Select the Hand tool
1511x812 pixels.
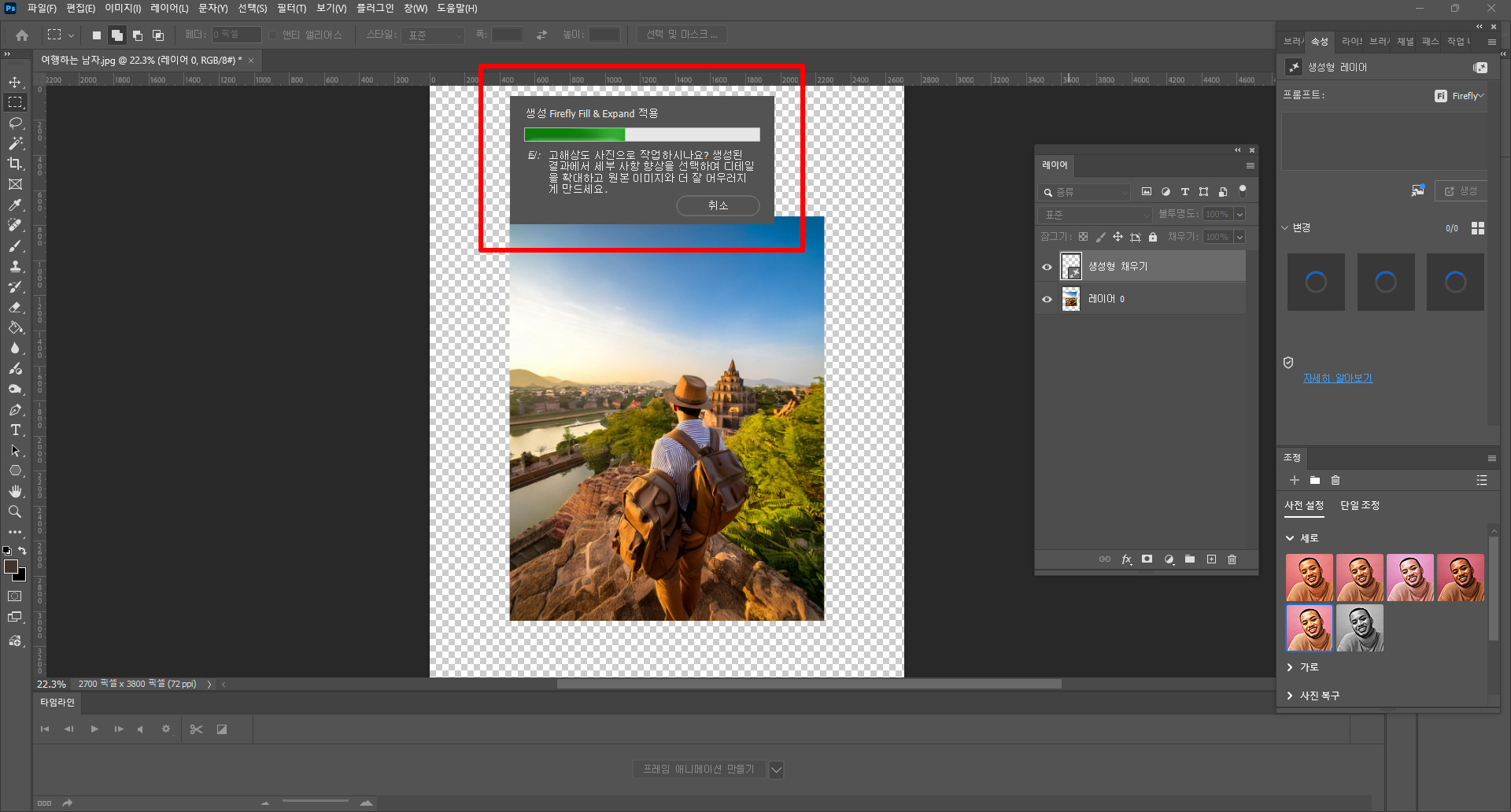pos(15,491)
